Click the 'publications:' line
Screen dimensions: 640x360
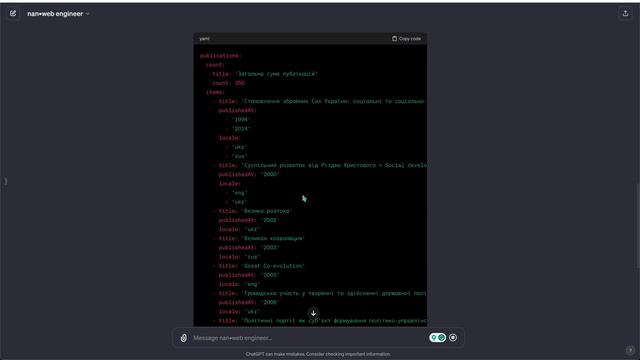[x=220, y=56]
